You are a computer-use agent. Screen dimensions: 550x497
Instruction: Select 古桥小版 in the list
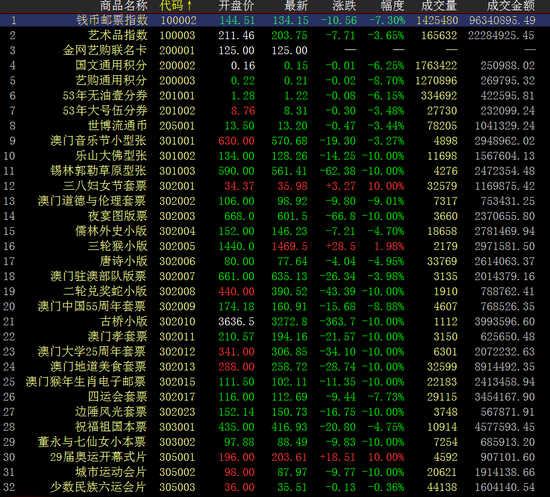pos(124,322)
